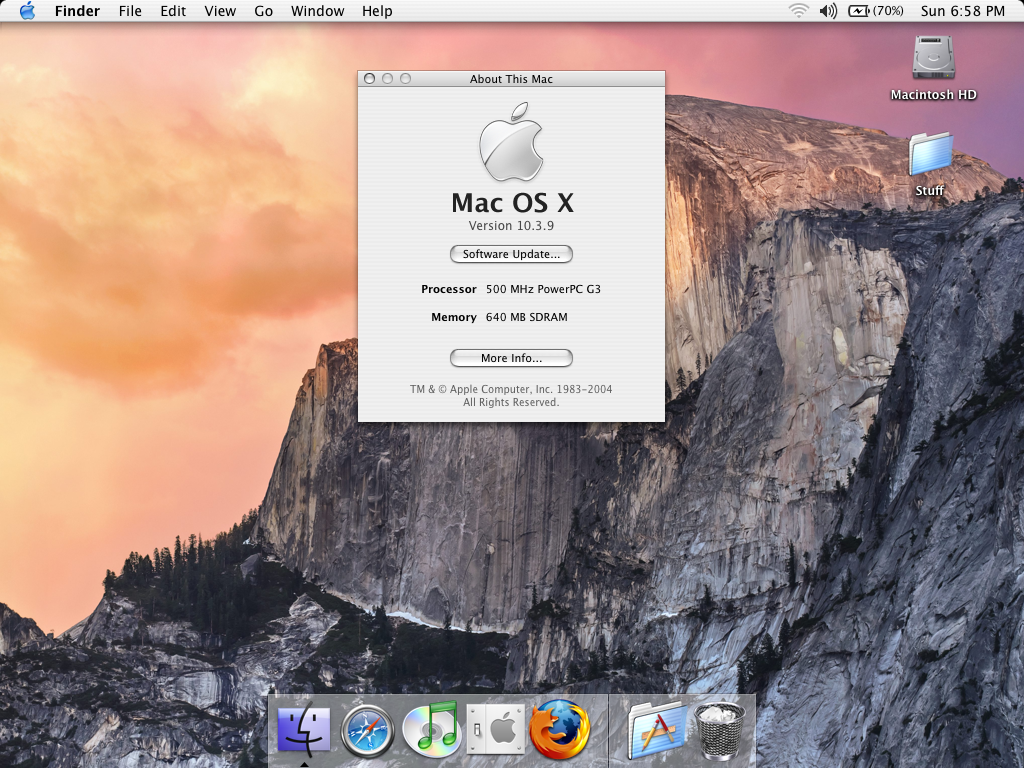Open the Window menu
The image size is (1024, 768).
[317, 11]
